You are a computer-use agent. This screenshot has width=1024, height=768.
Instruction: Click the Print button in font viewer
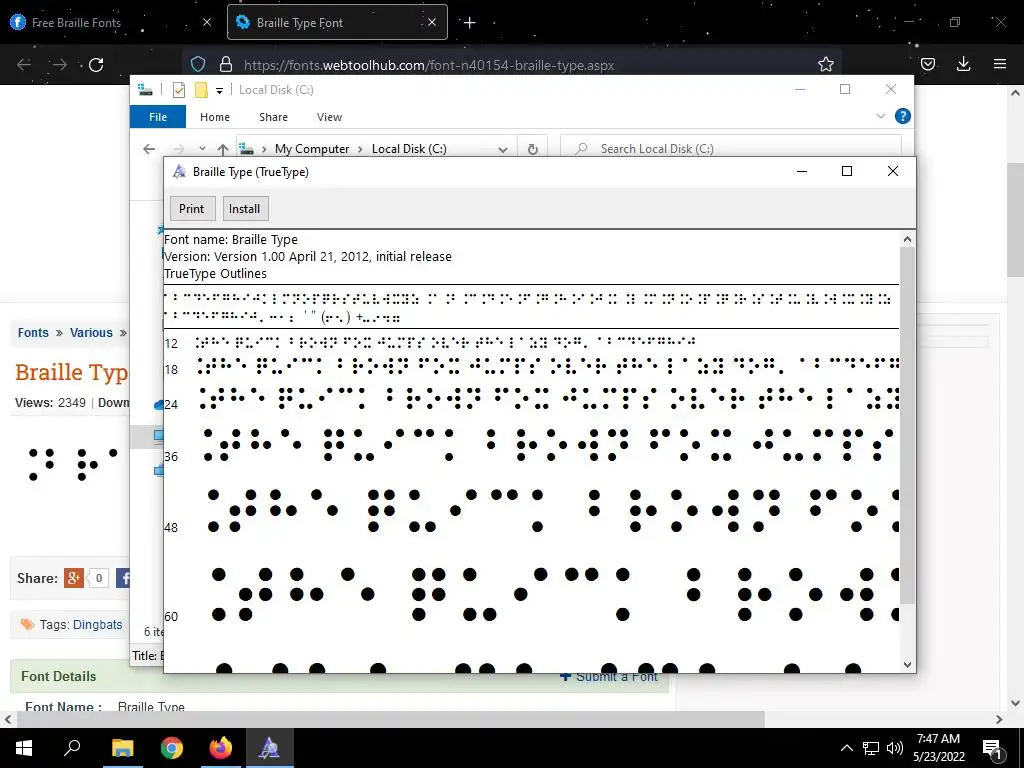point(191,209)
